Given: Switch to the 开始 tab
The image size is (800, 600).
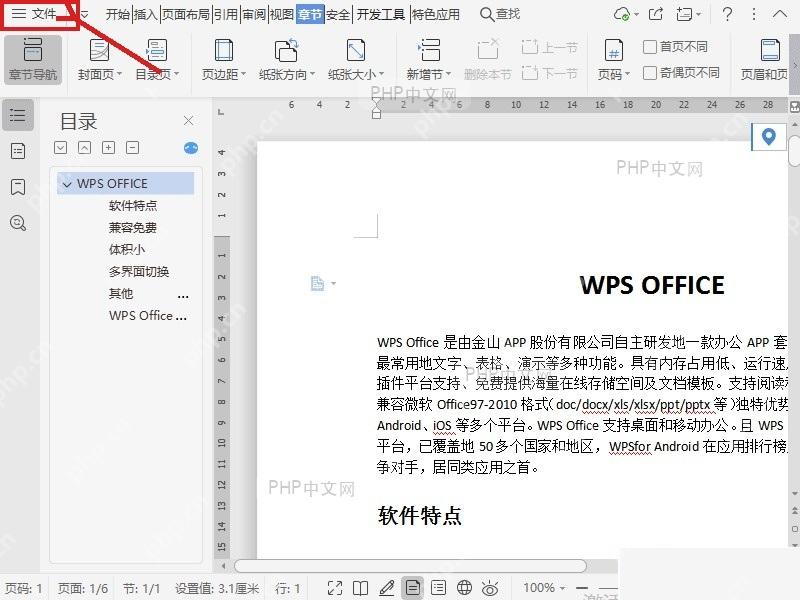Looking at the screenshot, I should point(118,14).
